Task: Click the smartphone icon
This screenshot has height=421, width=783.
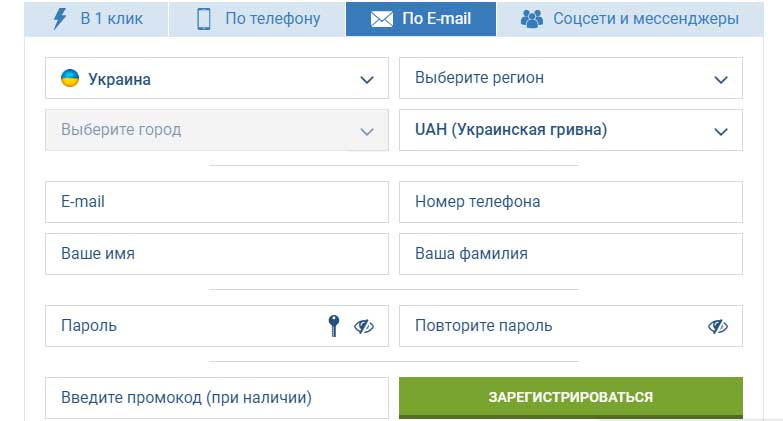Action: coord(205,18)
